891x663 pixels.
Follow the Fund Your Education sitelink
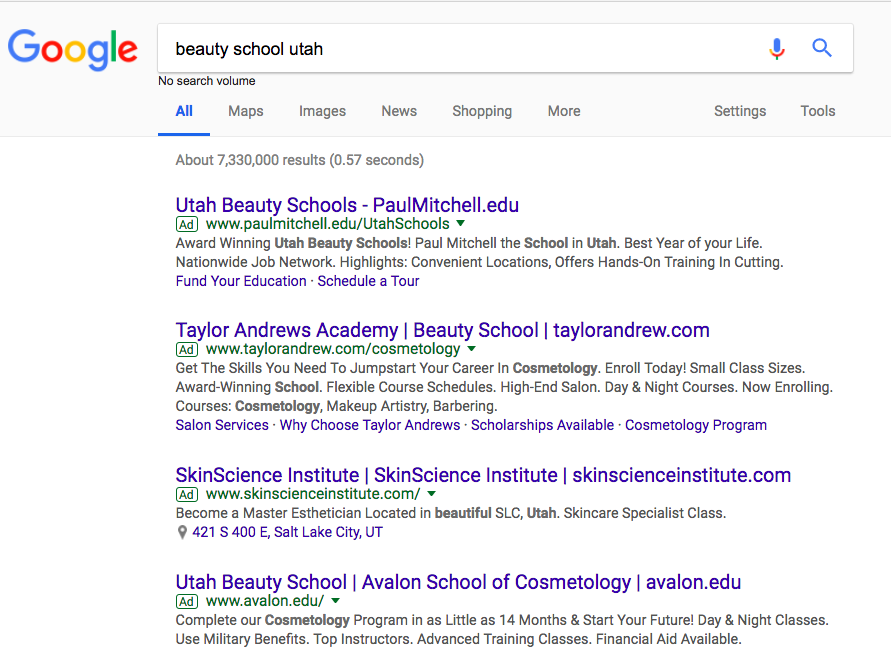pyautogui.click(x=241, y=281)
